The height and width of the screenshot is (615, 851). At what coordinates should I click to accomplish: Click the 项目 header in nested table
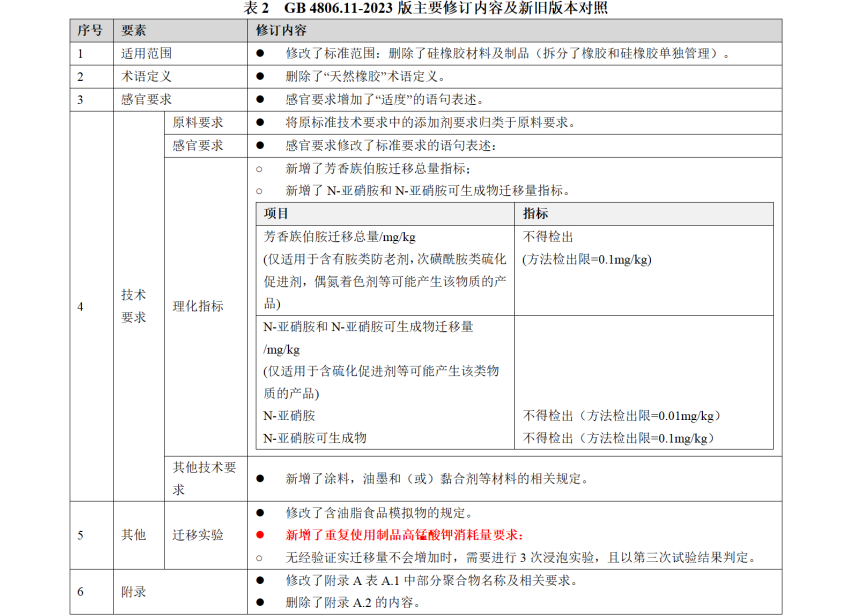(277, 214)
